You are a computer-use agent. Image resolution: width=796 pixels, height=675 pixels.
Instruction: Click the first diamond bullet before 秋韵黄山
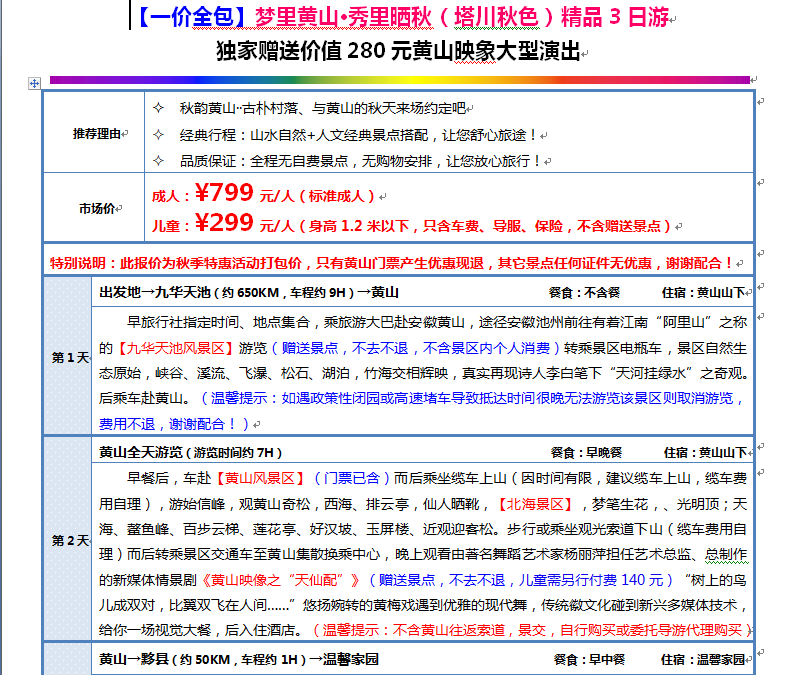coord(157,108)
